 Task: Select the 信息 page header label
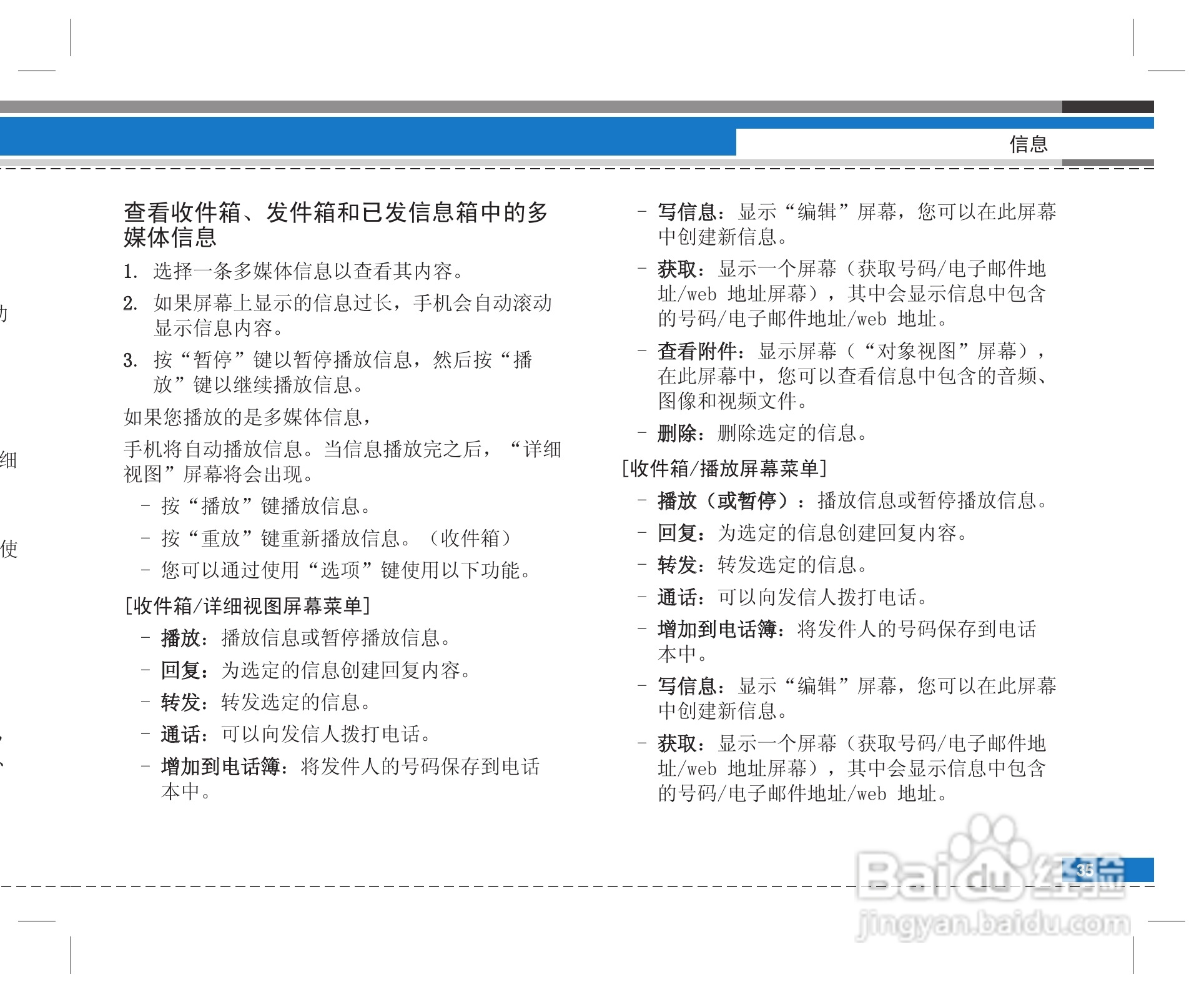click(1029, 144)
